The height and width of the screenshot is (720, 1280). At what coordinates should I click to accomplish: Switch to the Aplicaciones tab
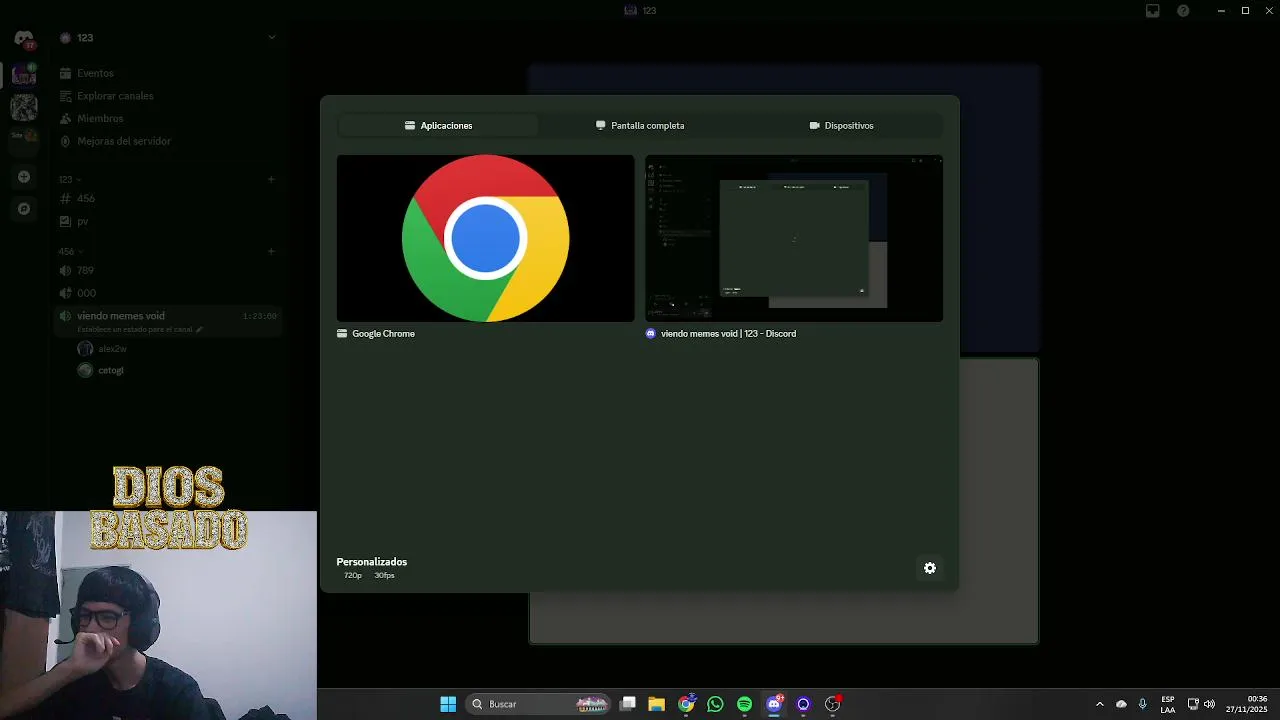pos(438,126)
